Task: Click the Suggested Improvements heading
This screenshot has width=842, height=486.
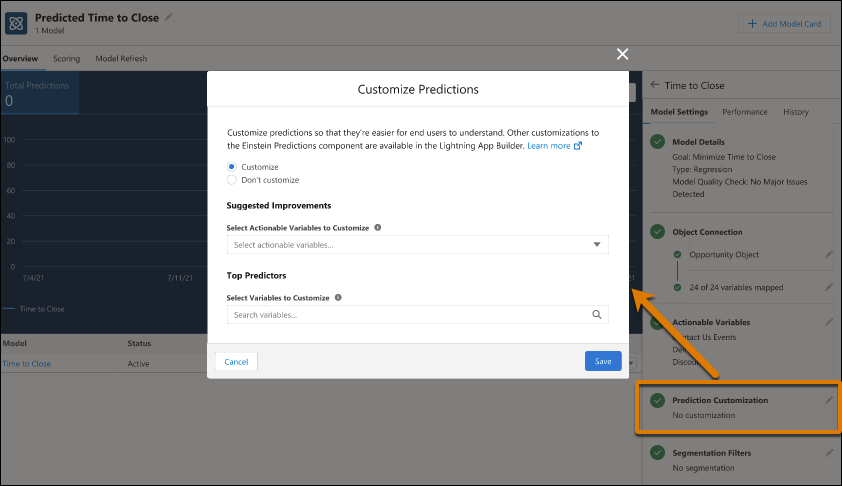Action: click(279, 205)
